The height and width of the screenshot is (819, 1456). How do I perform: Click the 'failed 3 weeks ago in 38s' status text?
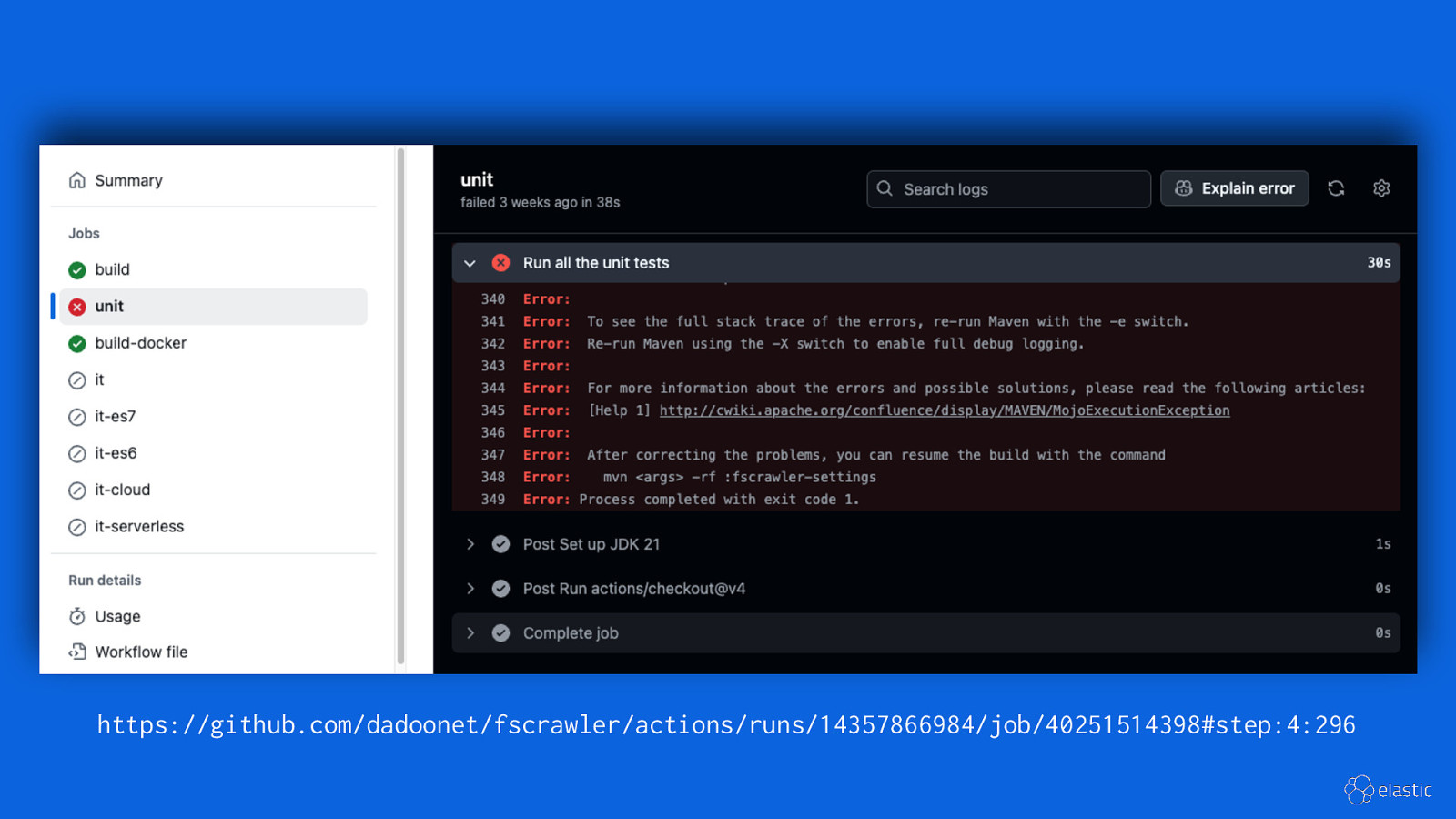(540, 203)
